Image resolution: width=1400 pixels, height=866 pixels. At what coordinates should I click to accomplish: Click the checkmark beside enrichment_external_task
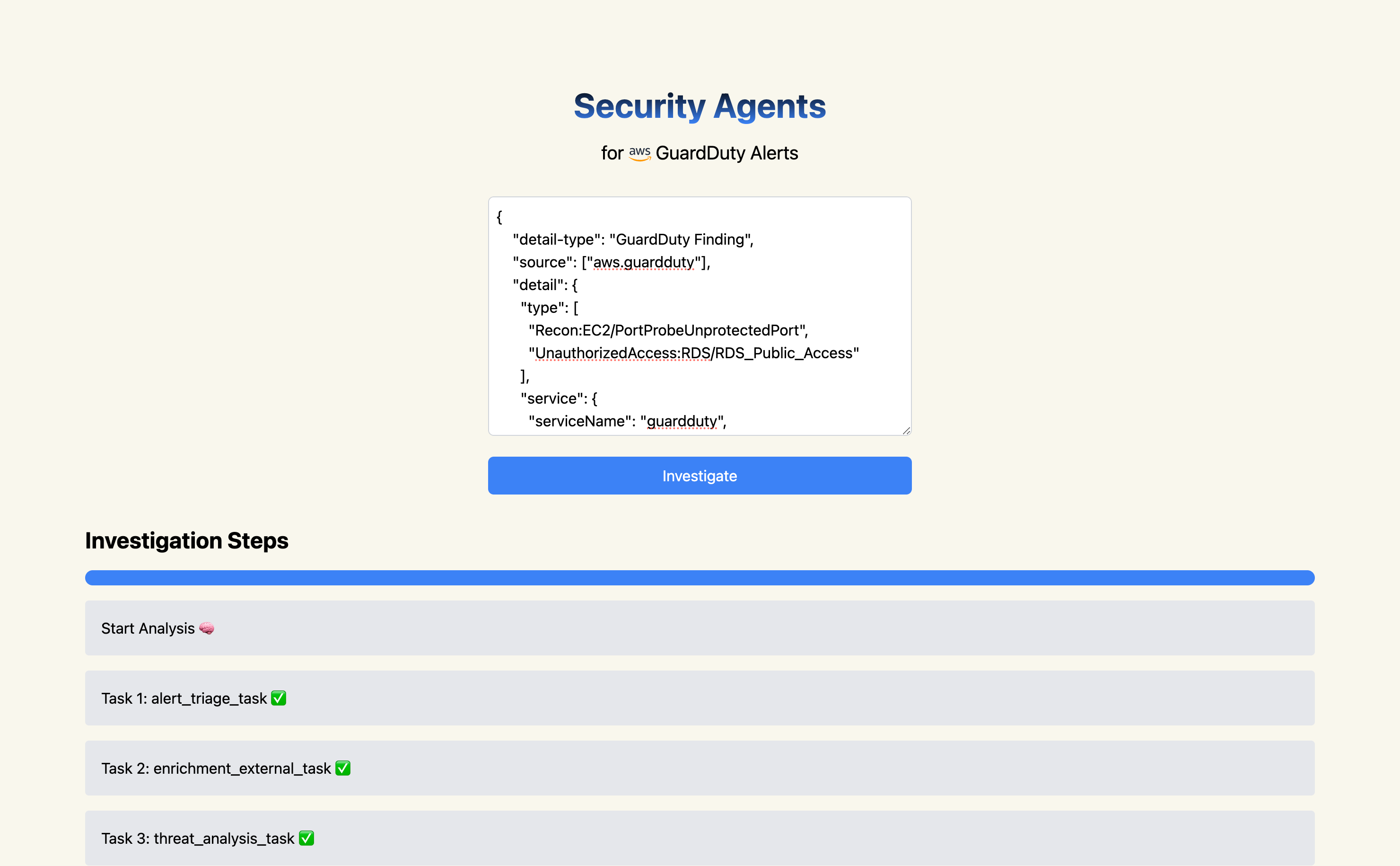point(343,768)
